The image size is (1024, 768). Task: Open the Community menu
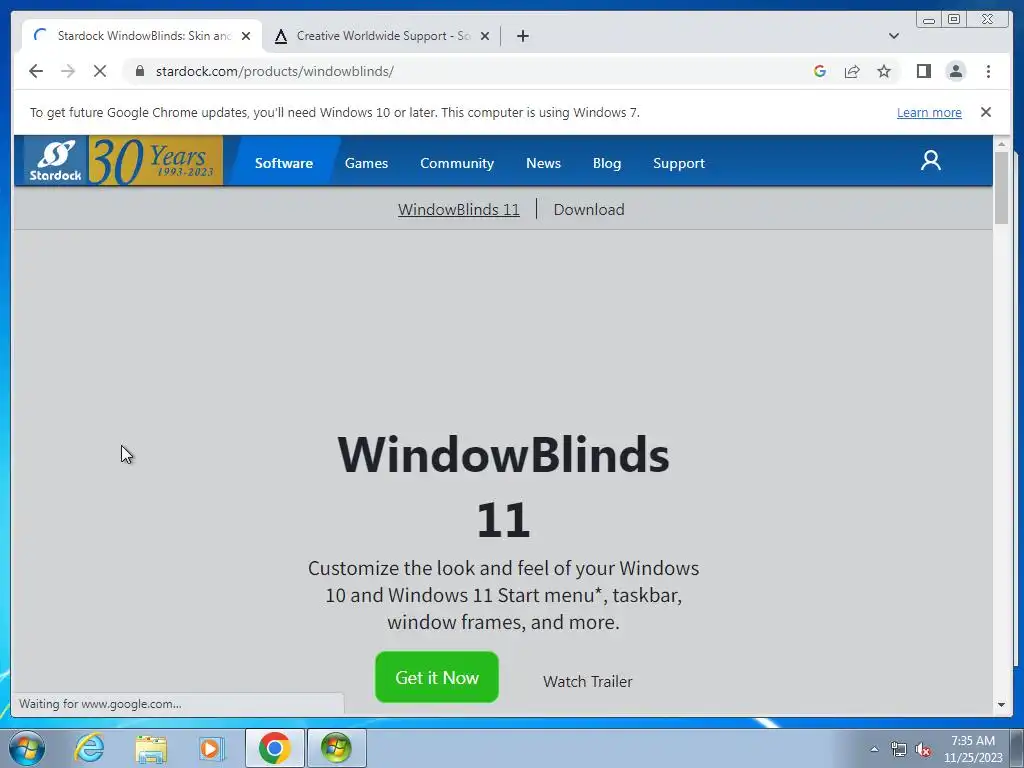(x=456, y=163)
